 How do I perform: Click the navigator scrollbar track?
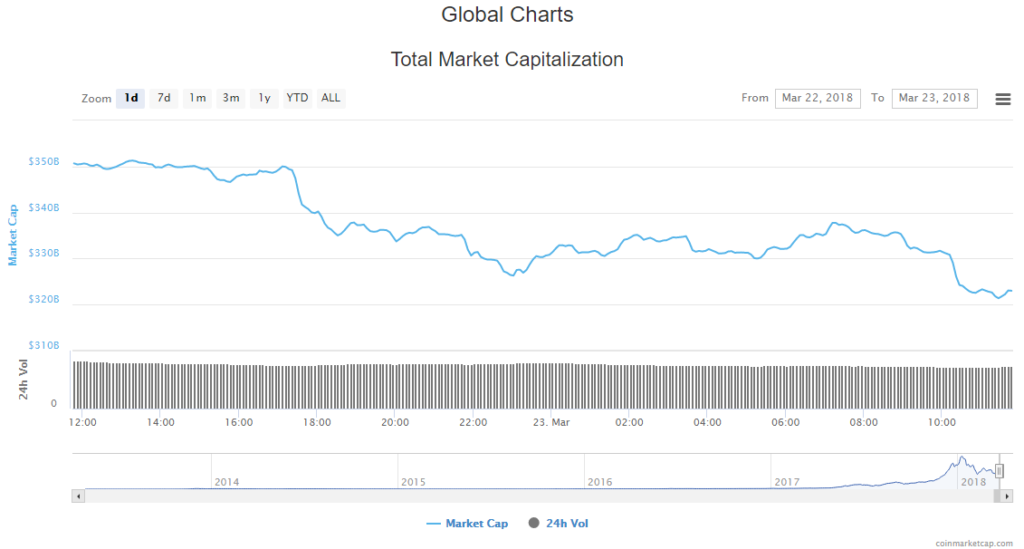[x=500, y=496]
